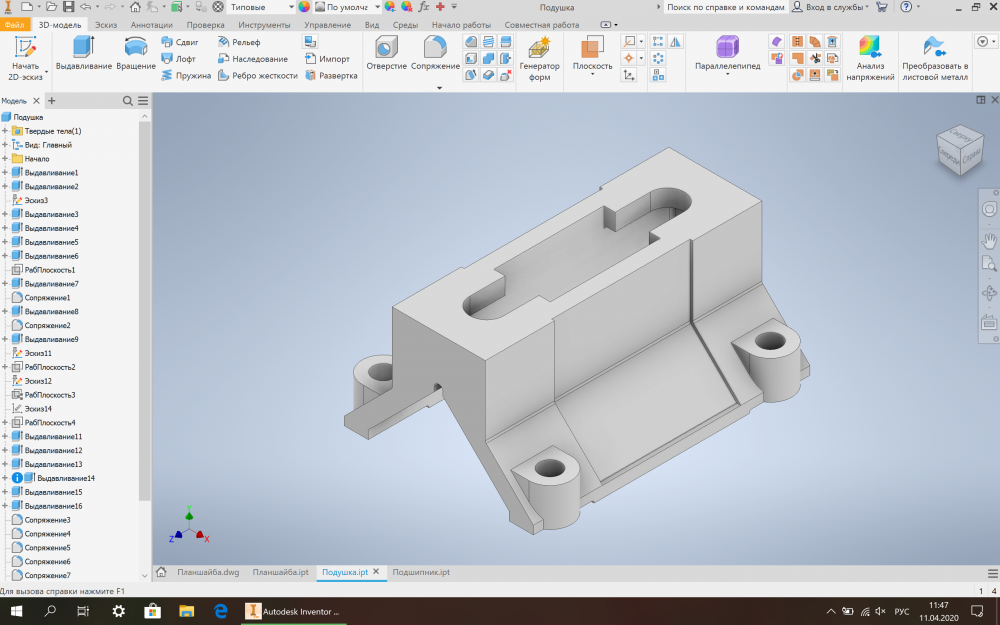The height and width of the screenshot is (625, 1000).
Task: Open the Файл menu
Action: coord(14,24)
